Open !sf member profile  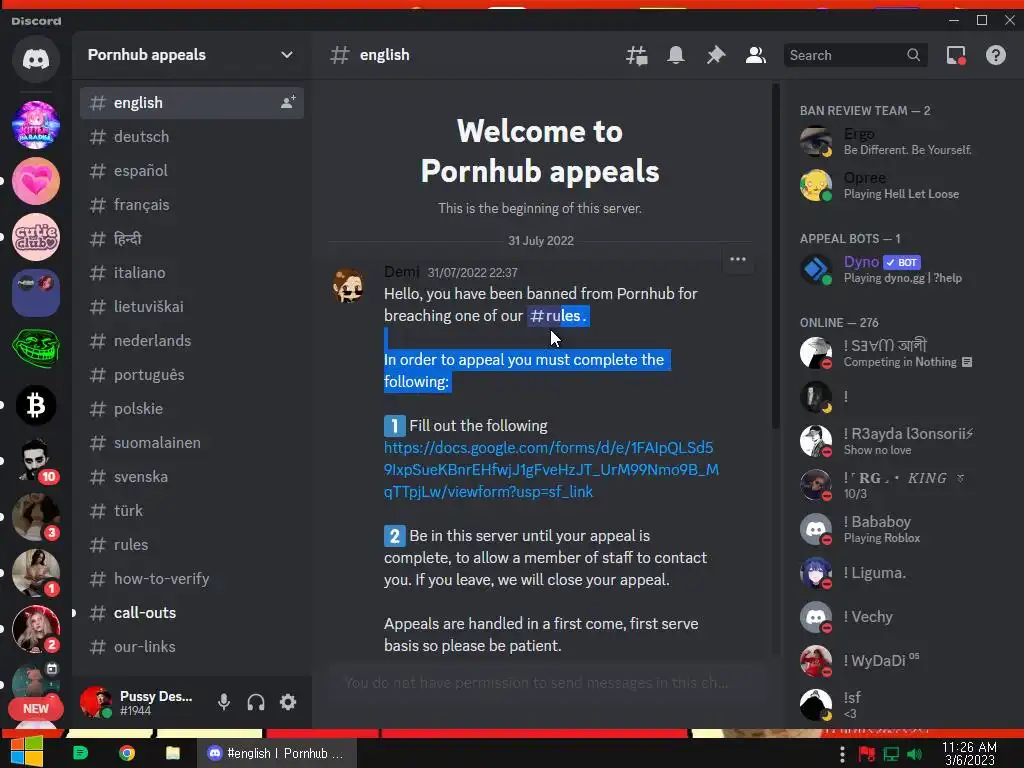coord(901,705)
